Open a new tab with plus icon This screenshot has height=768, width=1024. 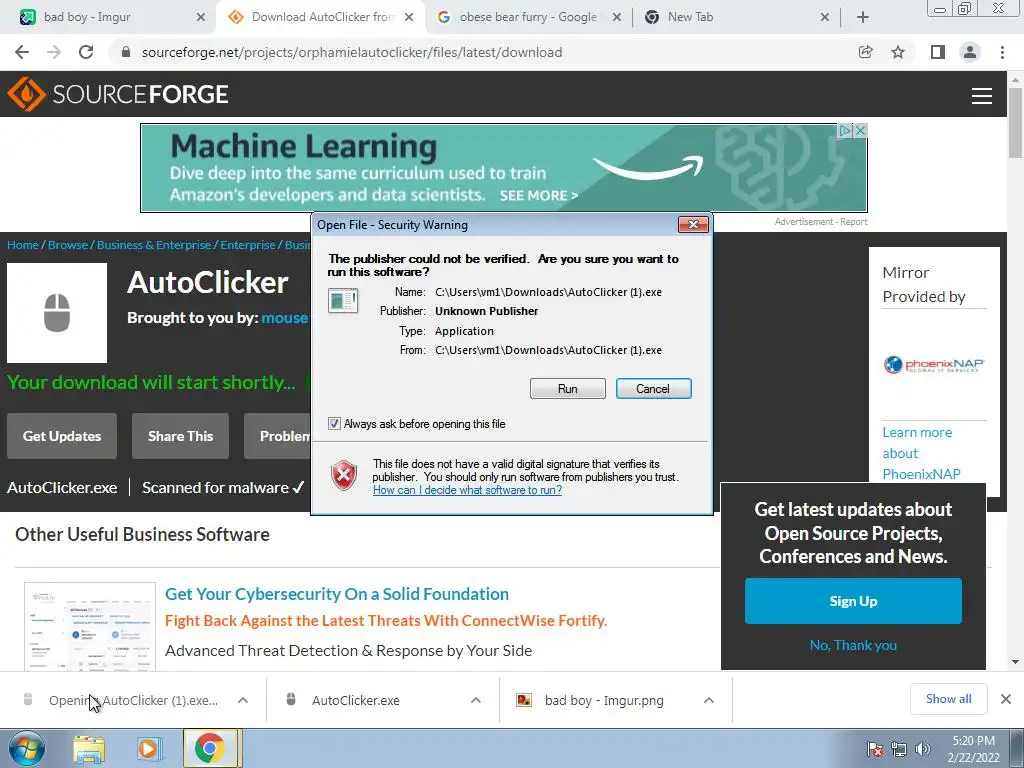point(863,18)
